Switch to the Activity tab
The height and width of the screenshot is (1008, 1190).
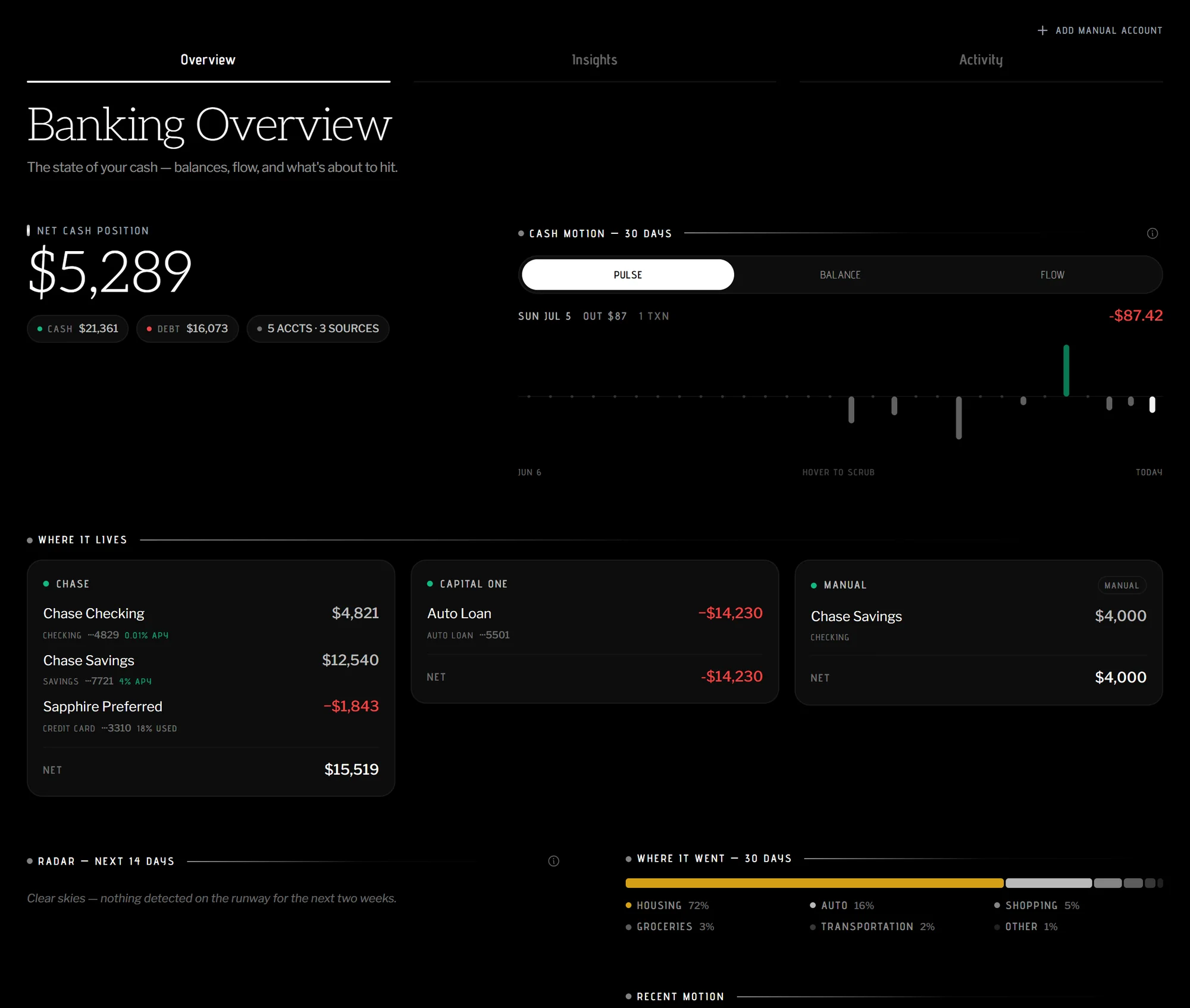click(981, 60)
